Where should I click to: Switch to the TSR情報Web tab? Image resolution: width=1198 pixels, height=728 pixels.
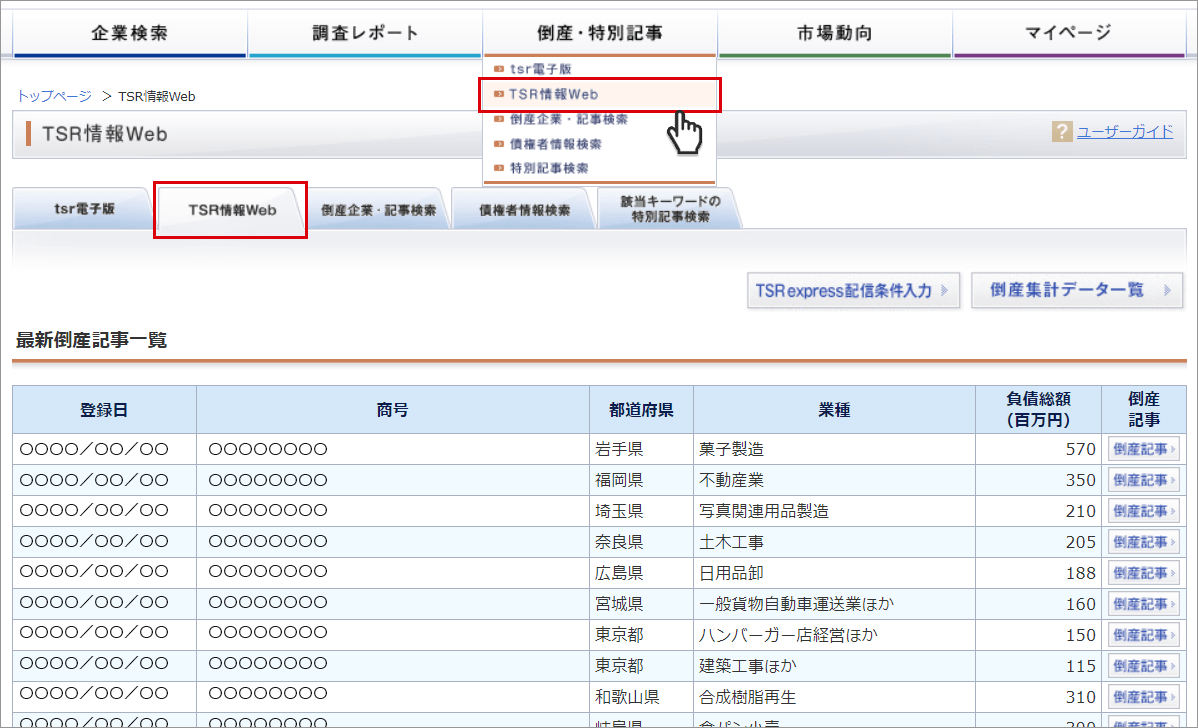[231, 209]
